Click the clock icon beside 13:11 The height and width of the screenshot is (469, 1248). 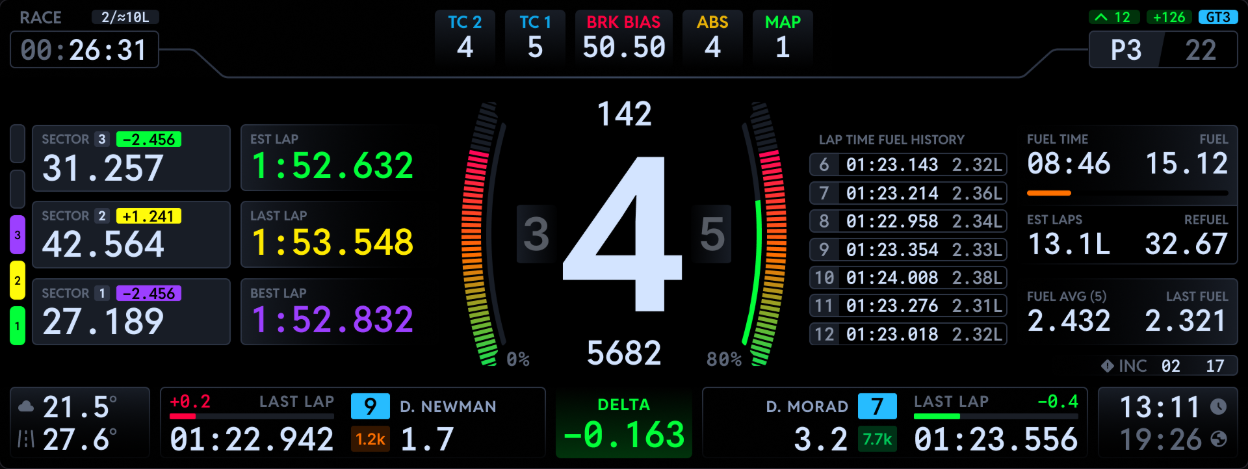click(1218, 407)
